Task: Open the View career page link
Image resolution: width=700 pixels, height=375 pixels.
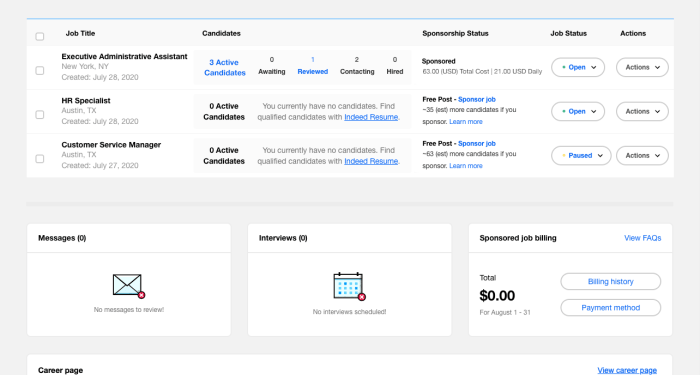Action: (x=627, y=371)
